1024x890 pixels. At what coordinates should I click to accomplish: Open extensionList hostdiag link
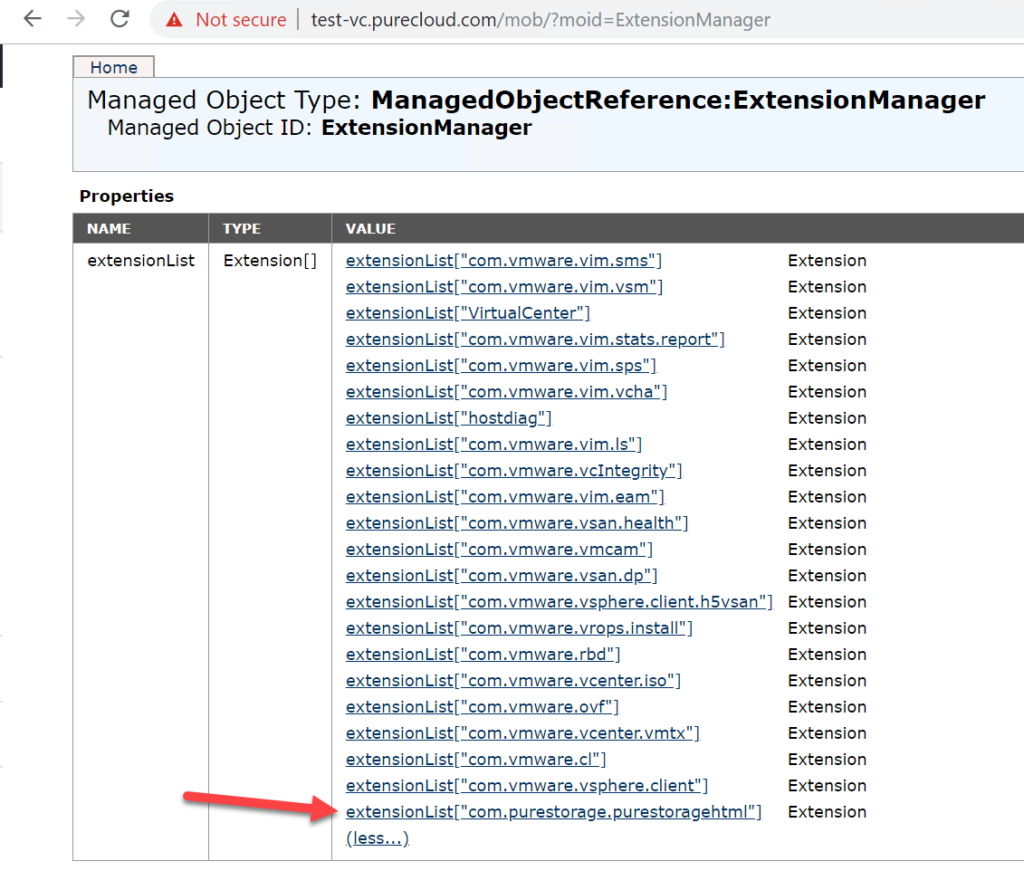click(x=449, y=418)
